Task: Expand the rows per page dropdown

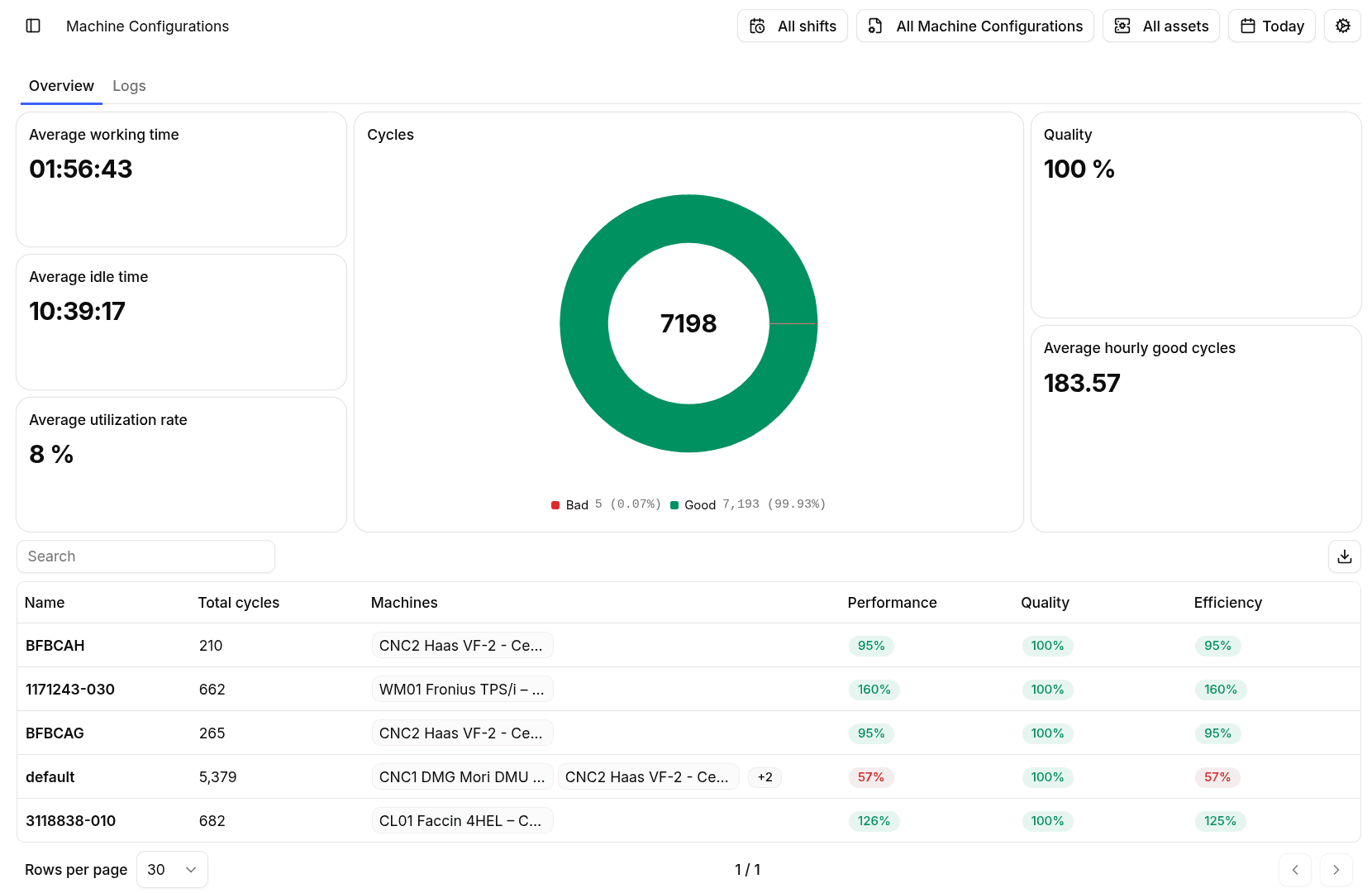Action: (x=172, y=870)
